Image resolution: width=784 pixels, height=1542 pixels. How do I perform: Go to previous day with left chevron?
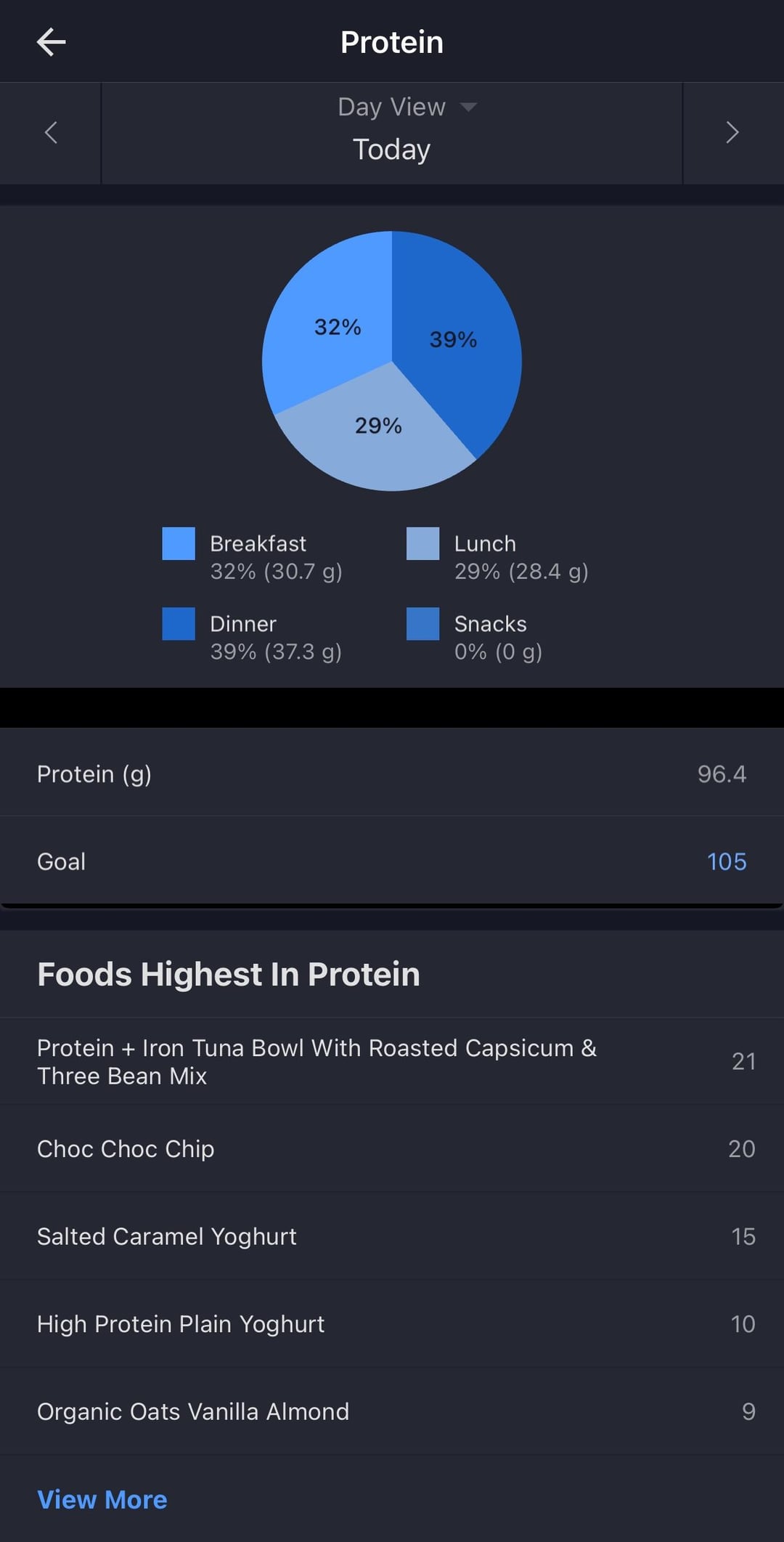51,133
